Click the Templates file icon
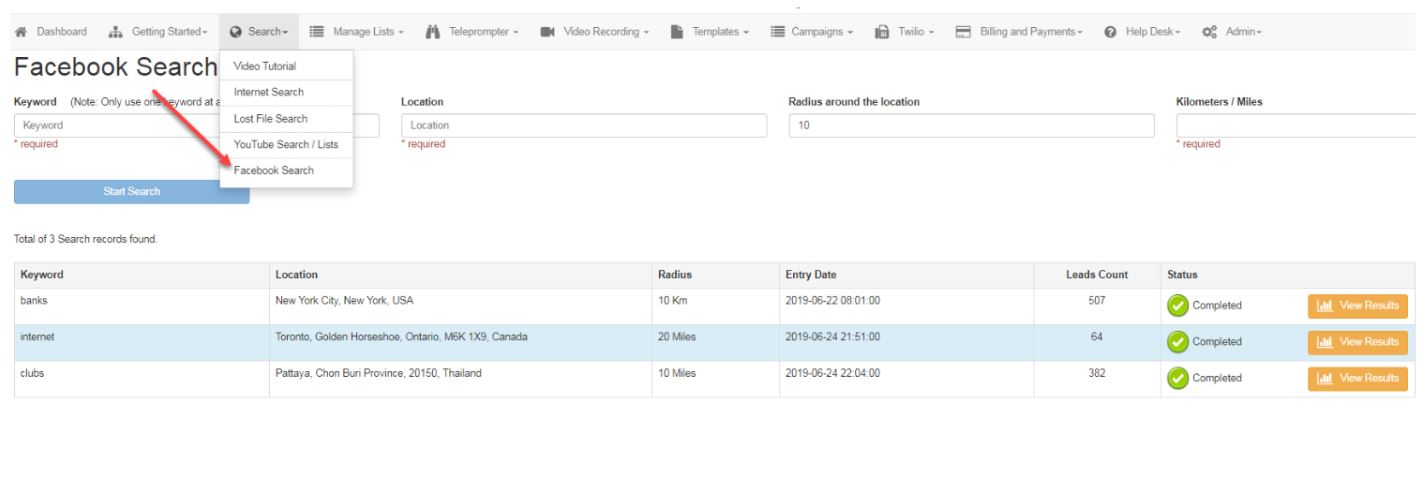The image size is (1426, 484). (x=677, y=32)
